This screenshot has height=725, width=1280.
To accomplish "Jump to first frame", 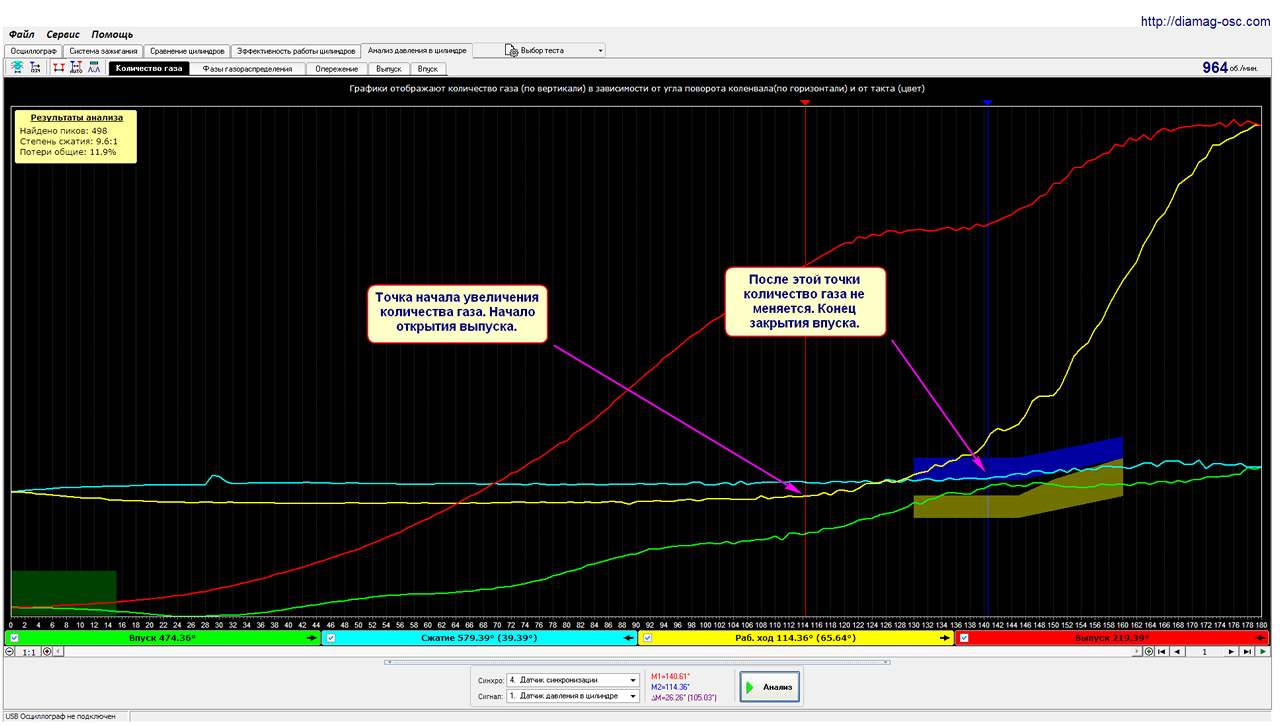I will click(1161, 651).
